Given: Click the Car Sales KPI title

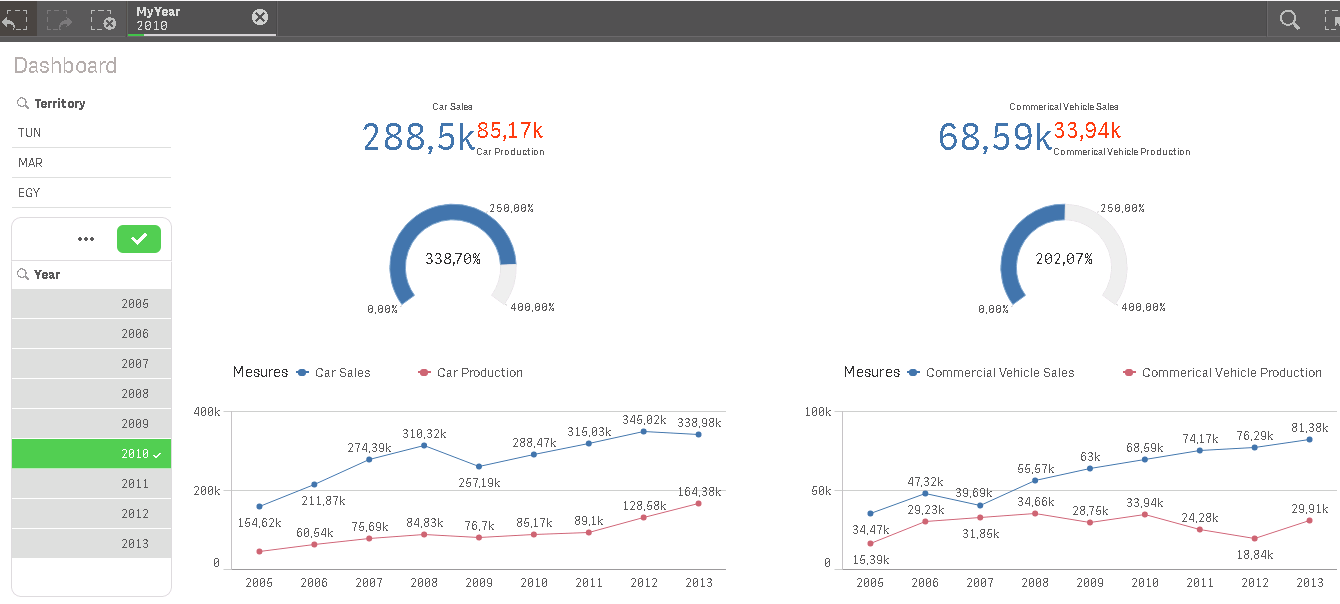Looking at the screenshot, I should pyautogui.click(x=452, y=106).
